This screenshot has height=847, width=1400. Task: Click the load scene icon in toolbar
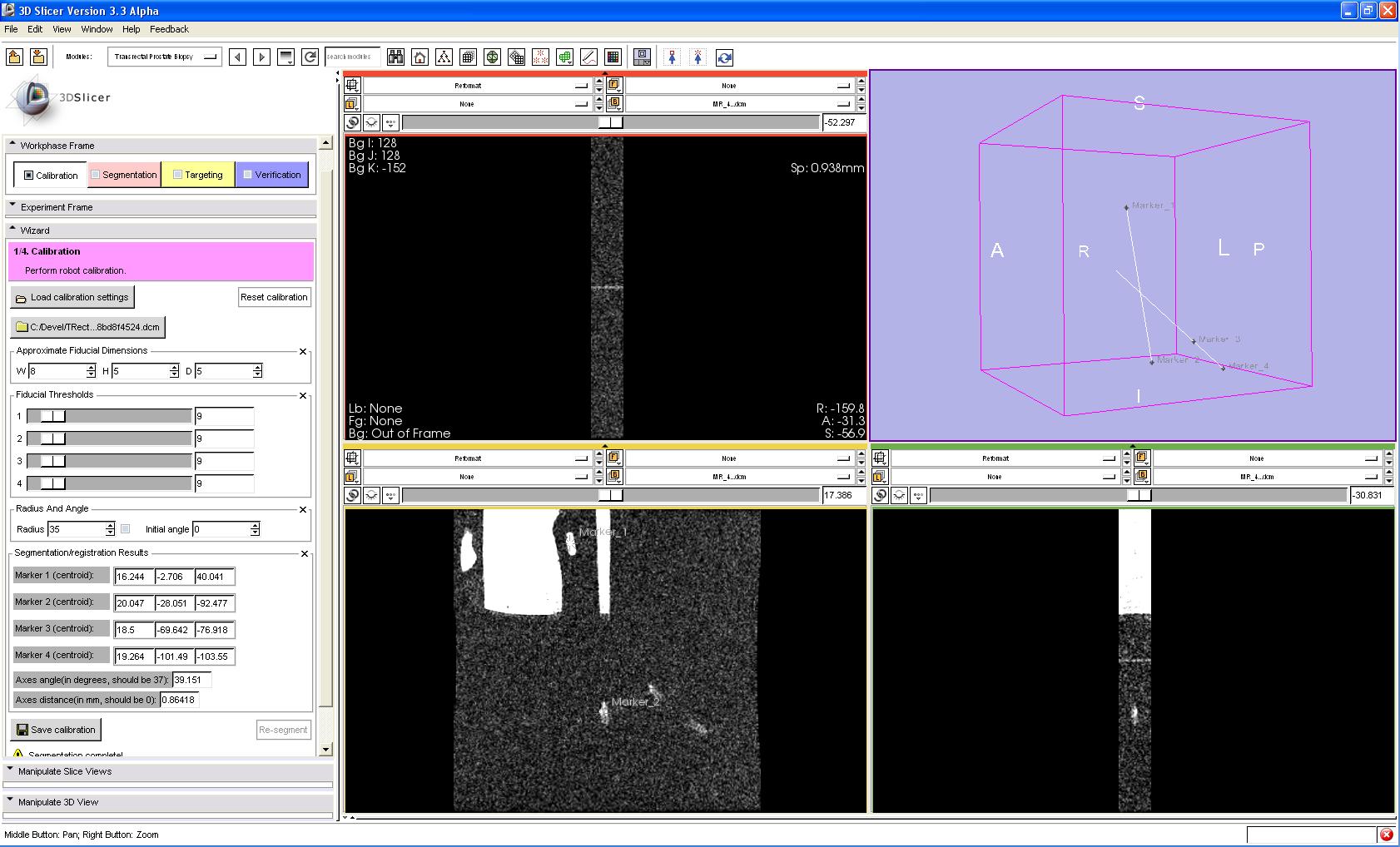click(x=14, y=57)
